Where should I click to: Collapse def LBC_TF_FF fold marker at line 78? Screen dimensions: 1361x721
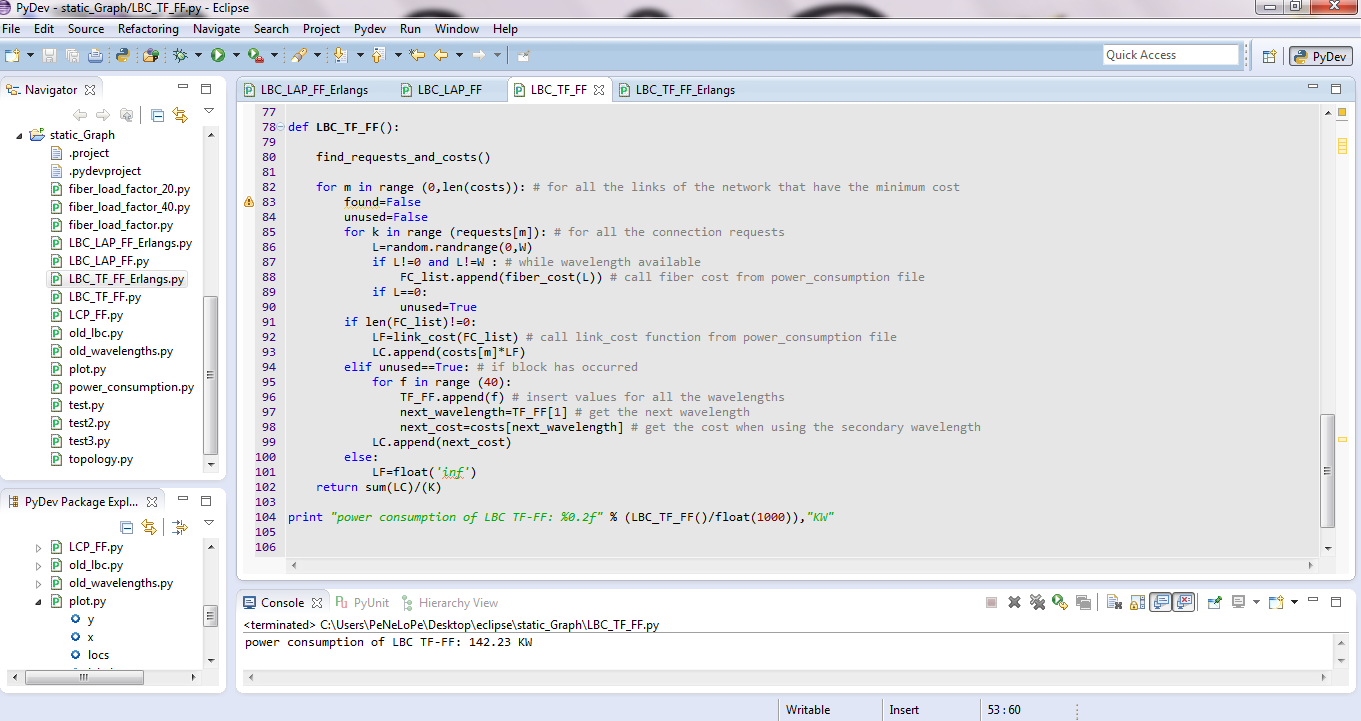pyautogui.click(x=282, y=127)
